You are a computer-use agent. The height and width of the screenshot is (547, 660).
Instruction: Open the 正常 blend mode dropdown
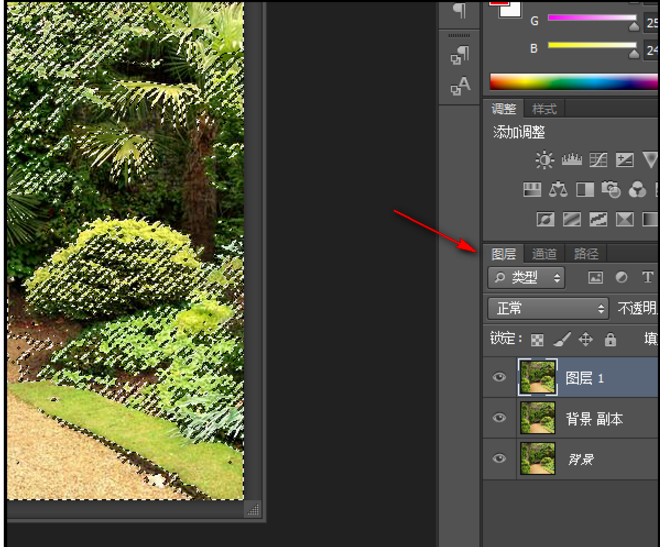click(548, 308)
